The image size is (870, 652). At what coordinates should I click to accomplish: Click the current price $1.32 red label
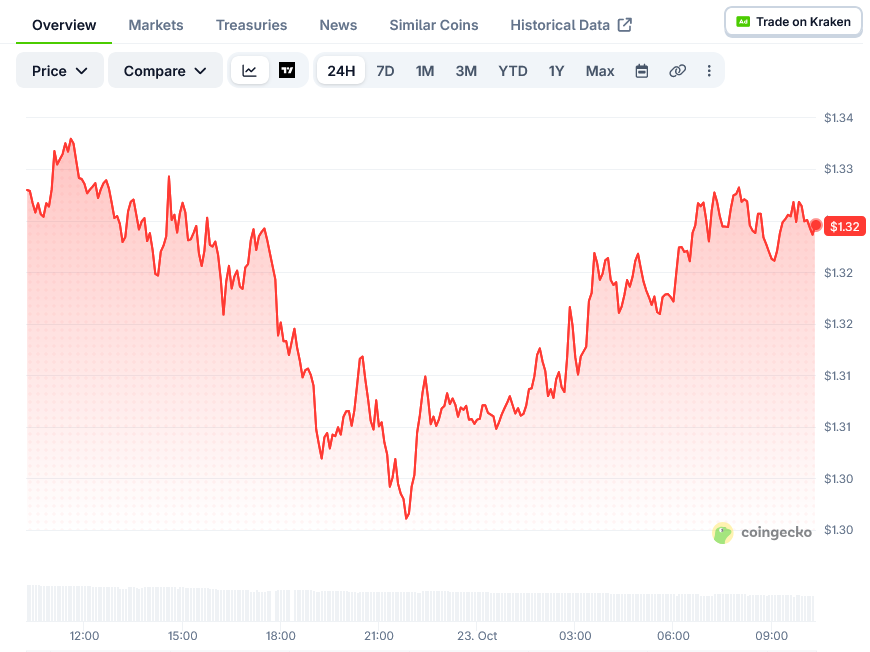click(x=844, y=226)
